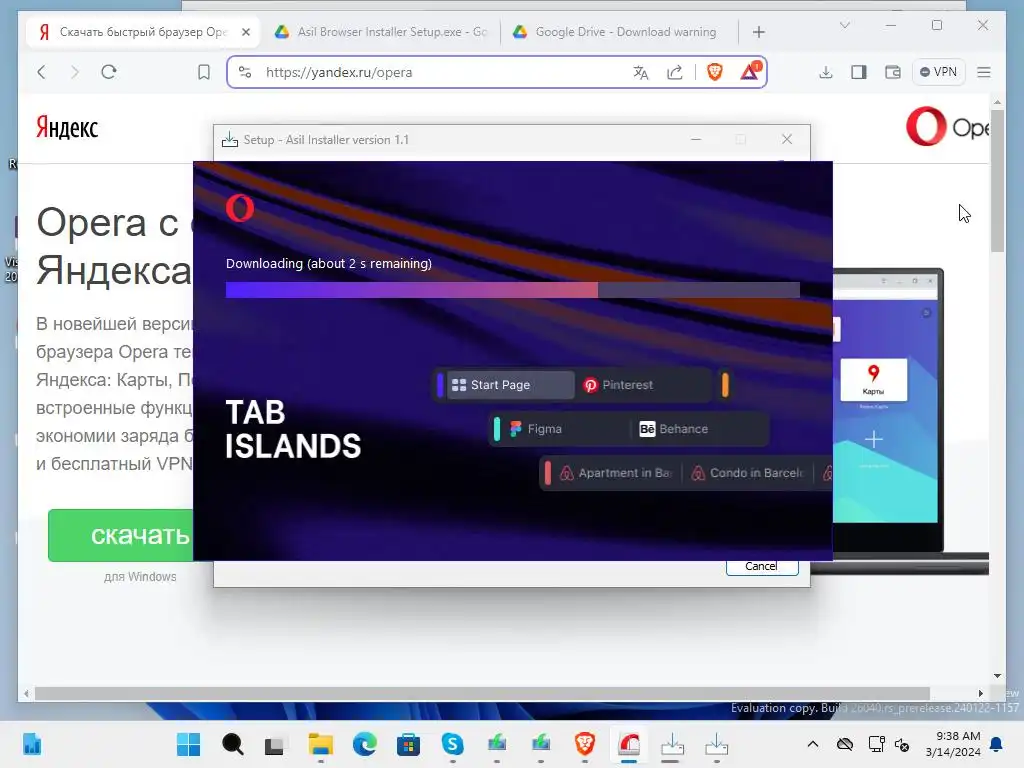The width and height of the screenshot is (1024, 768).
Task: Click the Яндекс logo
Action: point(67,127)
